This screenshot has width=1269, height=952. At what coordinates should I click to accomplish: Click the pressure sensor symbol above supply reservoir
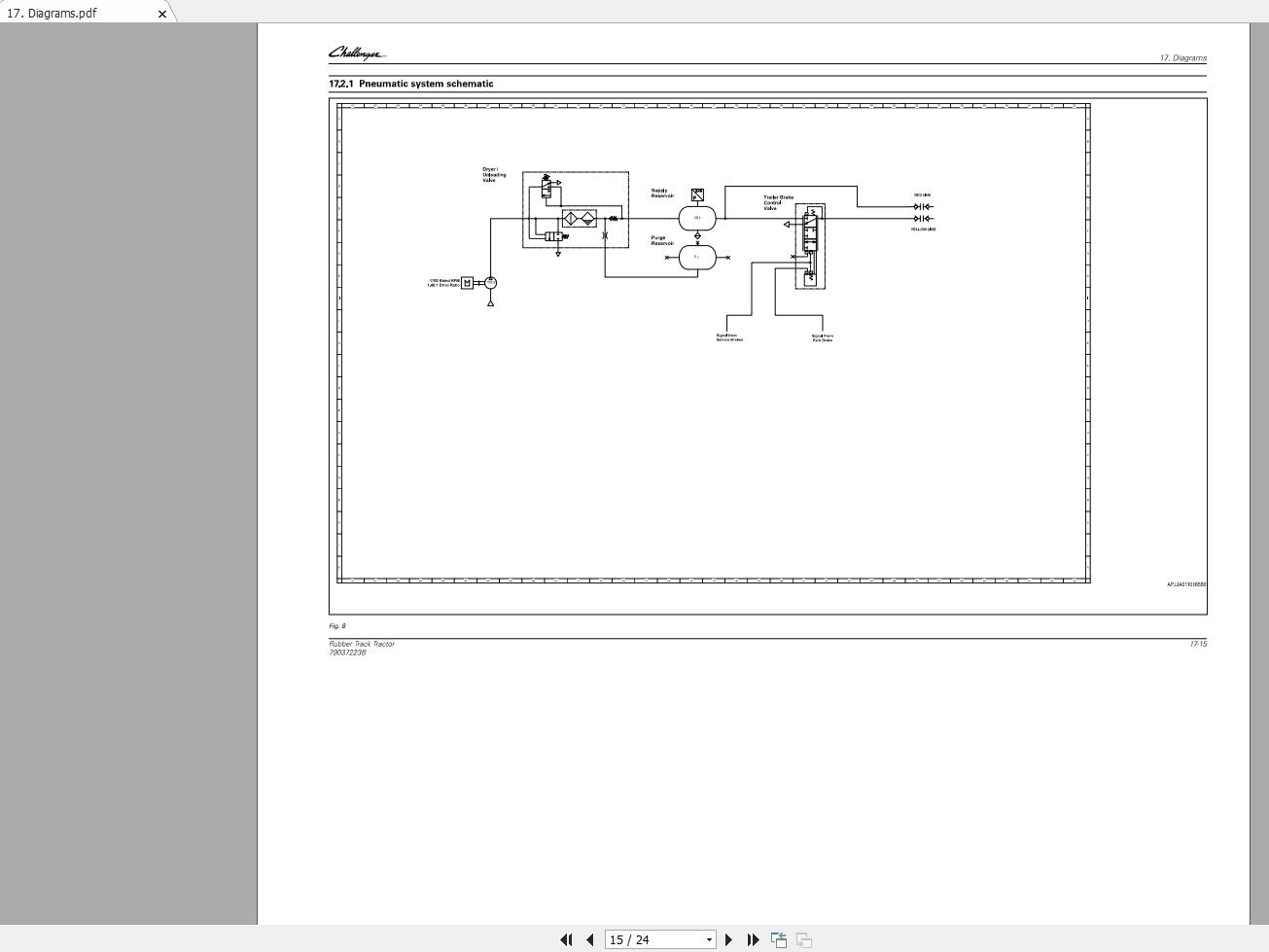(x=697, y=195)
